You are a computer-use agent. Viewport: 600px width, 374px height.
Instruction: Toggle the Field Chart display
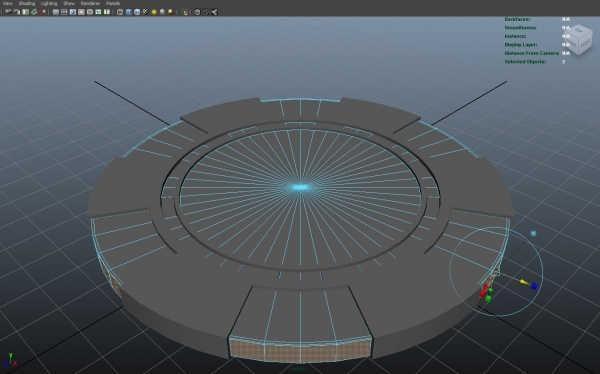click(x=90, y=12)
